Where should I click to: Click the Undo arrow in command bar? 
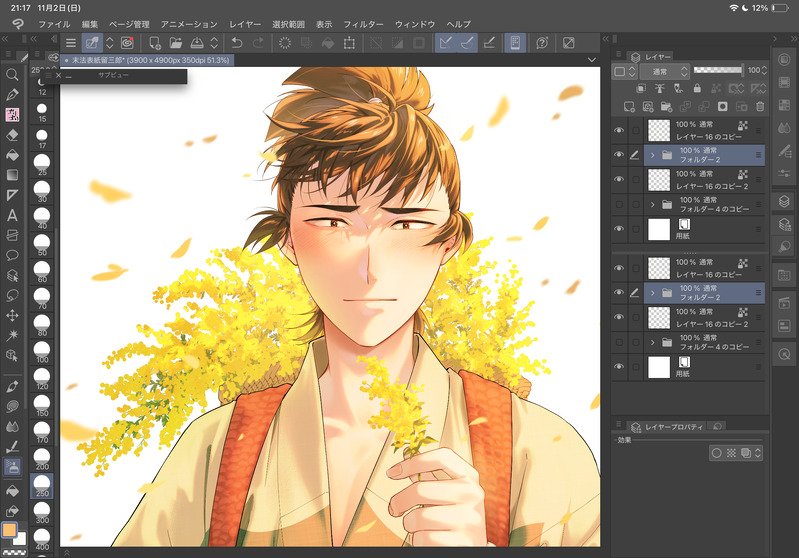click(x=236, y=43)
